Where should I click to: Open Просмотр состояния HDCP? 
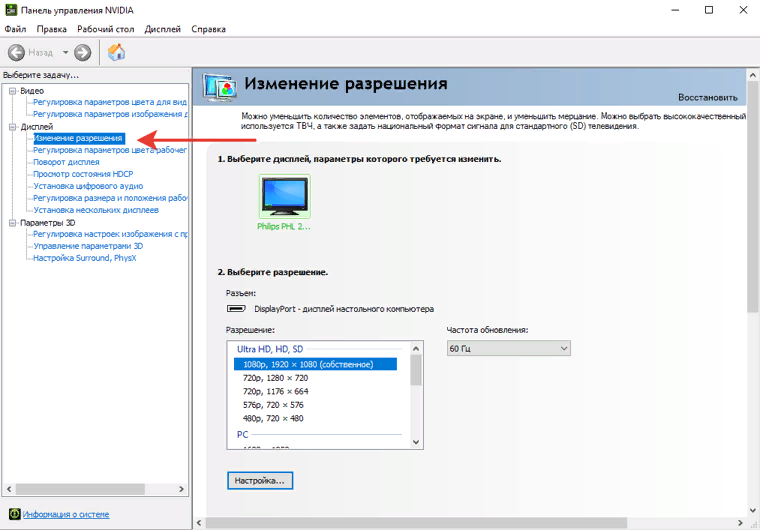83,174
